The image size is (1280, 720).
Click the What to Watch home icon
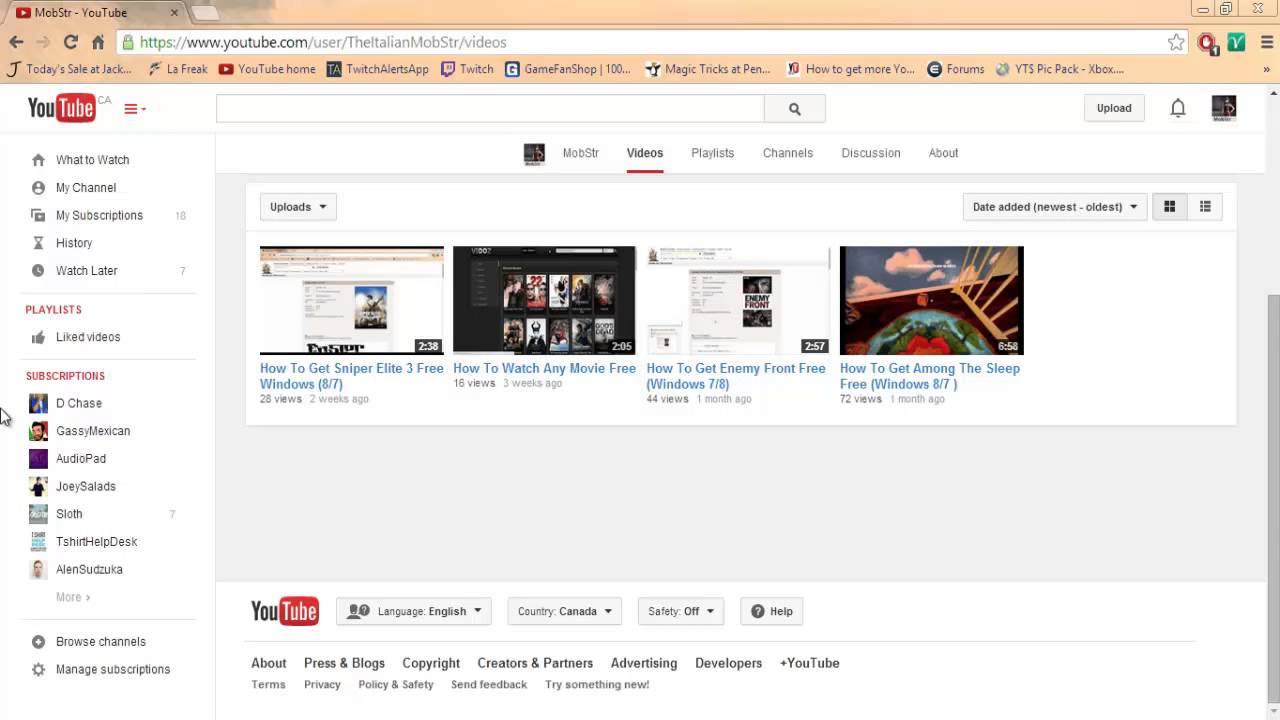[x=38, y=160]
